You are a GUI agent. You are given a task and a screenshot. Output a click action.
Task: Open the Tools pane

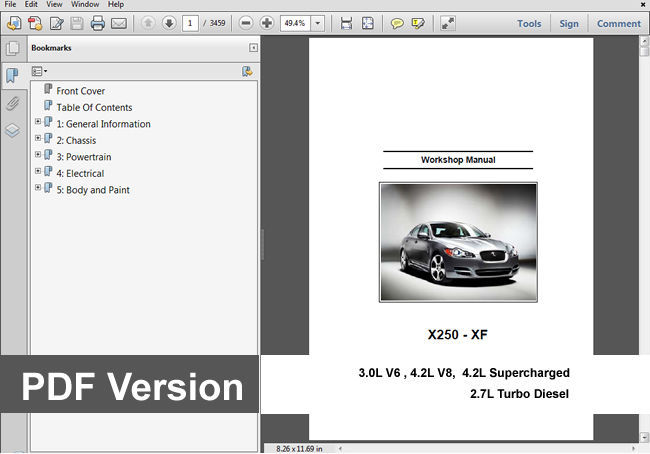point(529,23)
